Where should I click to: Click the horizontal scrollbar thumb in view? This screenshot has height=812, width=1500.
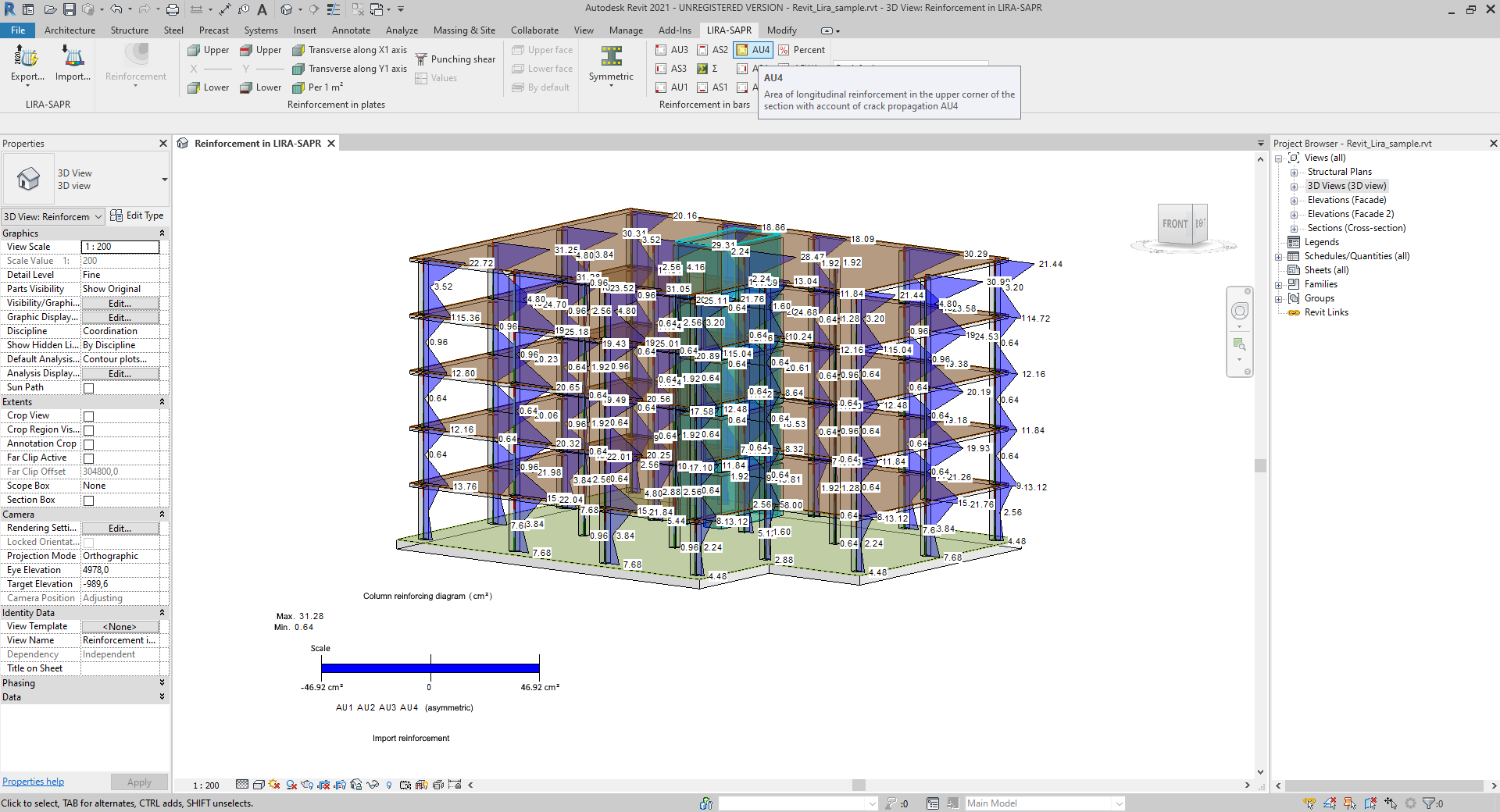tap(859, 785)
